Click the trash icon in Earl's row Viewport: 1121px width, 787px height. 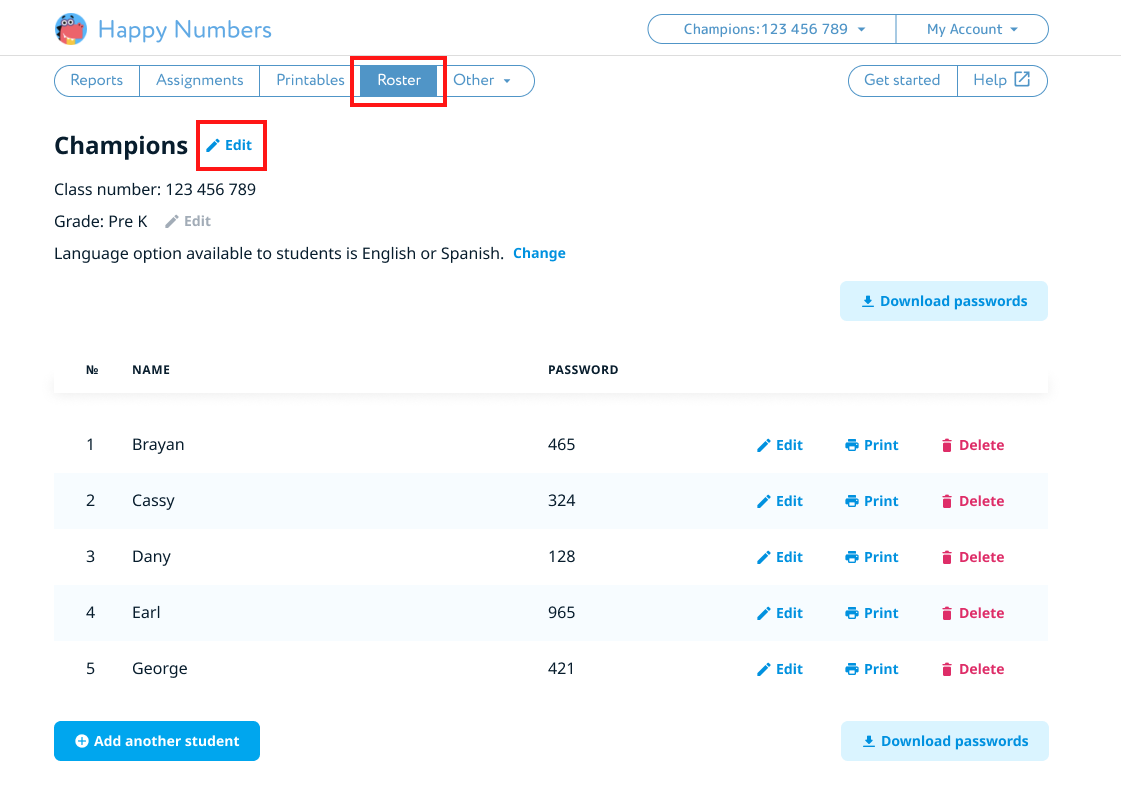point(947,614)
